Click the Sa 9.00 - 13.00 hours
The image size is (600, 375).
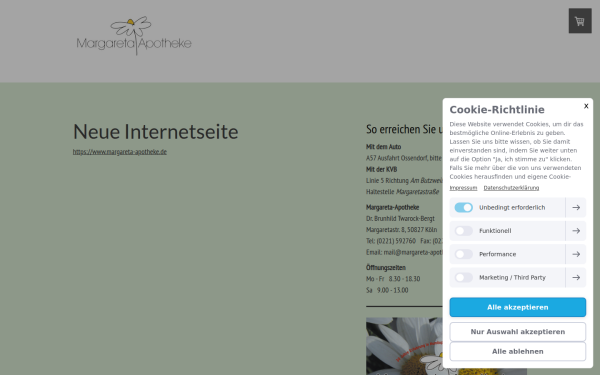pos(387,290)
